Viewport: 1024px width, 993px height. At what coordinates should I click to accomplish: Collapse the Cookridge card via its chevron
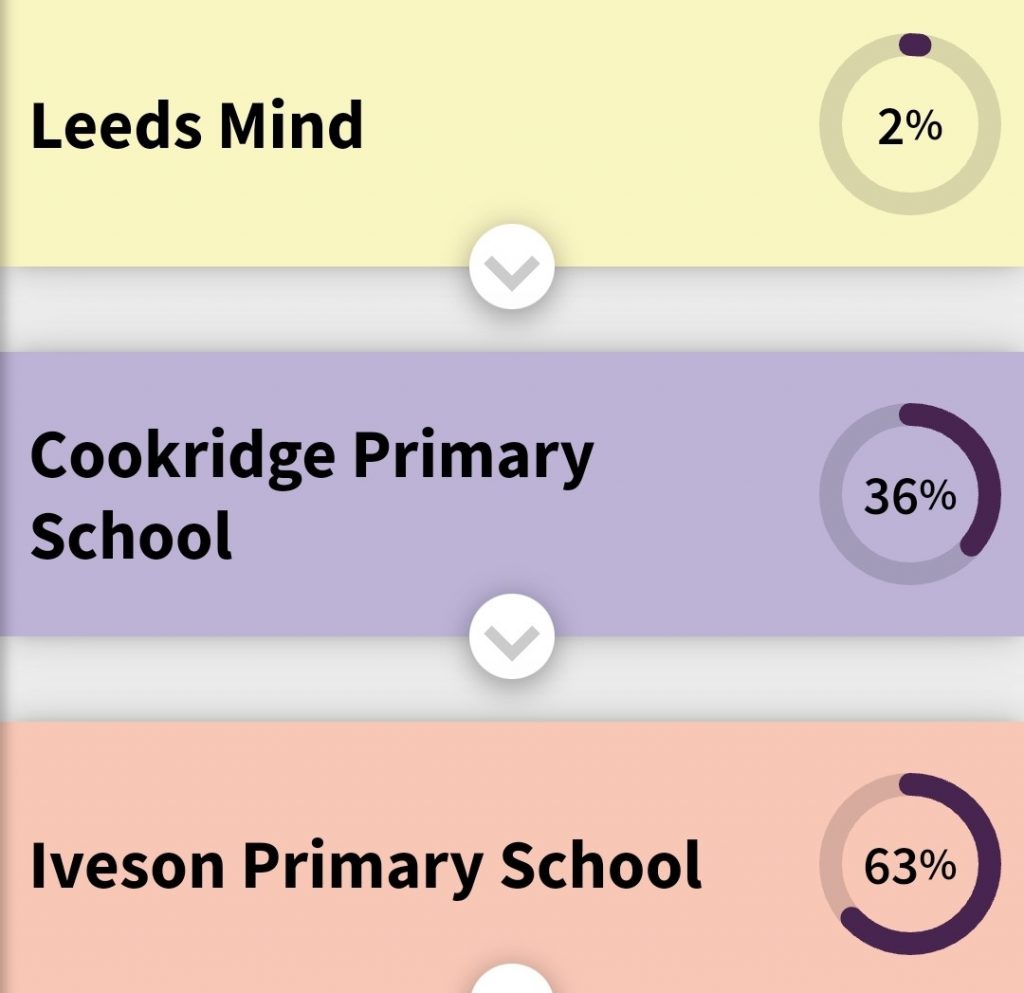point(512,633)
